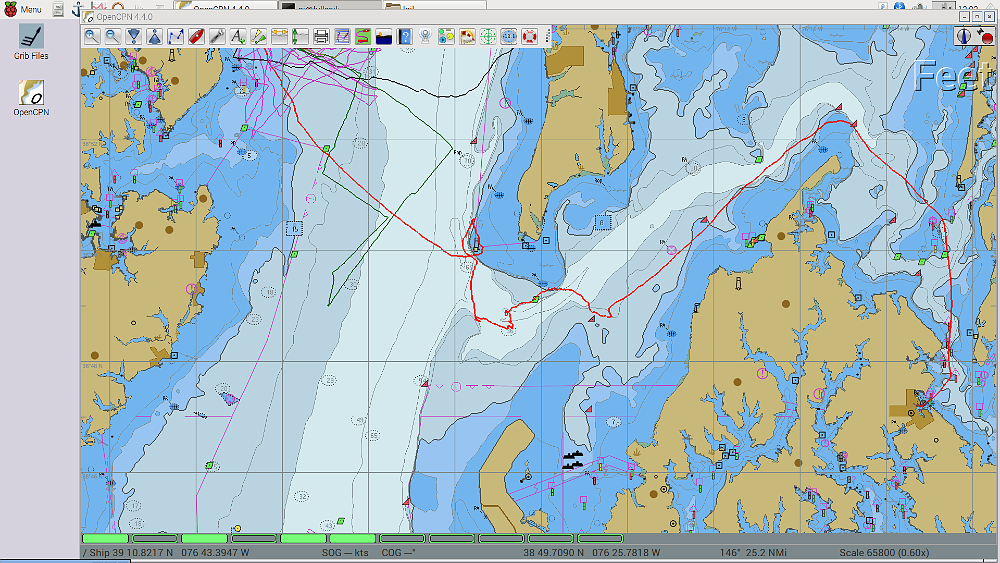Open the Route and Mark Manager
This screenshot has height=563, width=1000.
point(342,37)
